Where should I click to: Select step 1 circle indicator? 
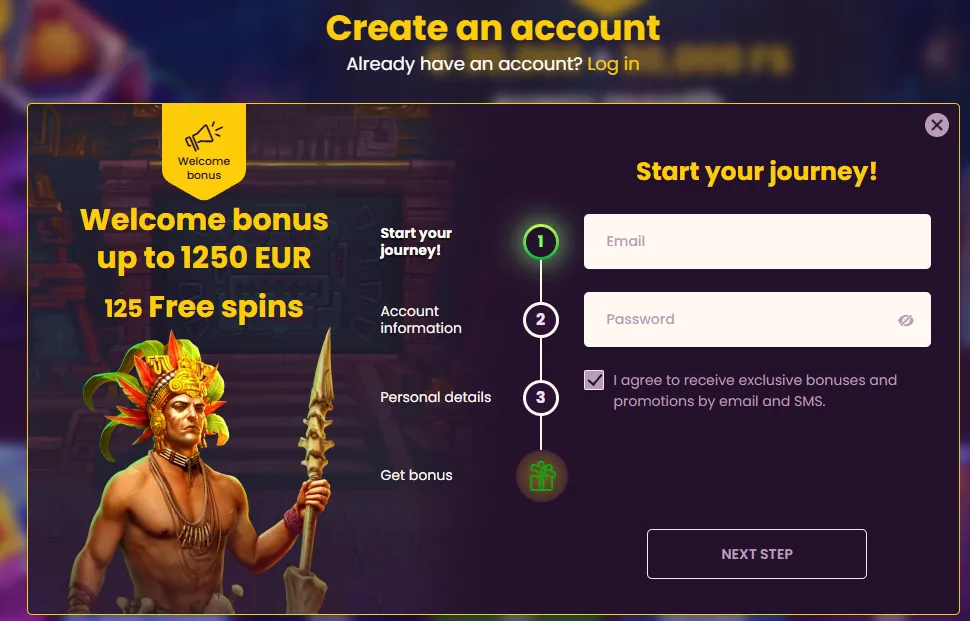[x=541, y=242]
